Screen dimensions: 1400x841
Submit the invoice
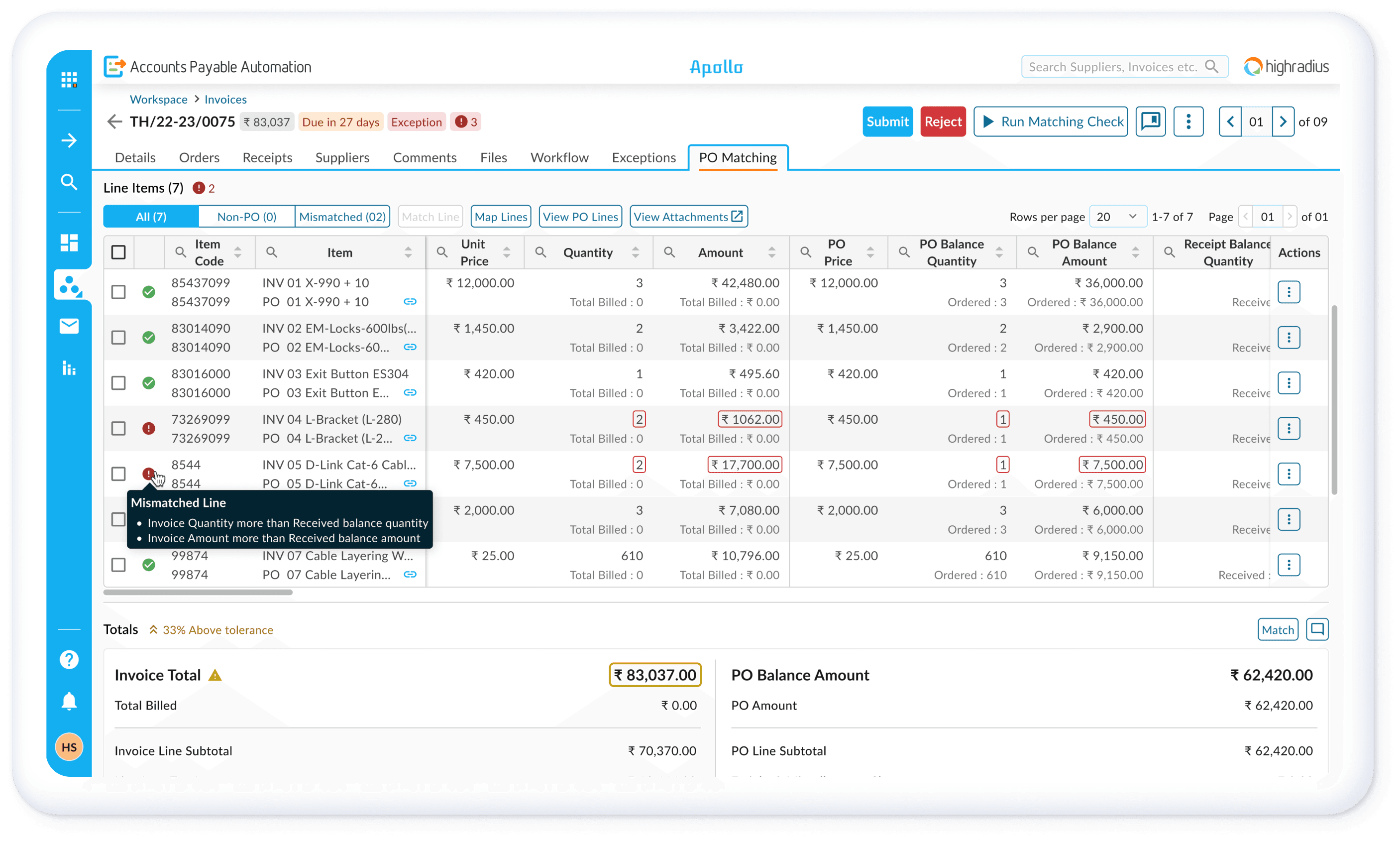coord(887,121)
